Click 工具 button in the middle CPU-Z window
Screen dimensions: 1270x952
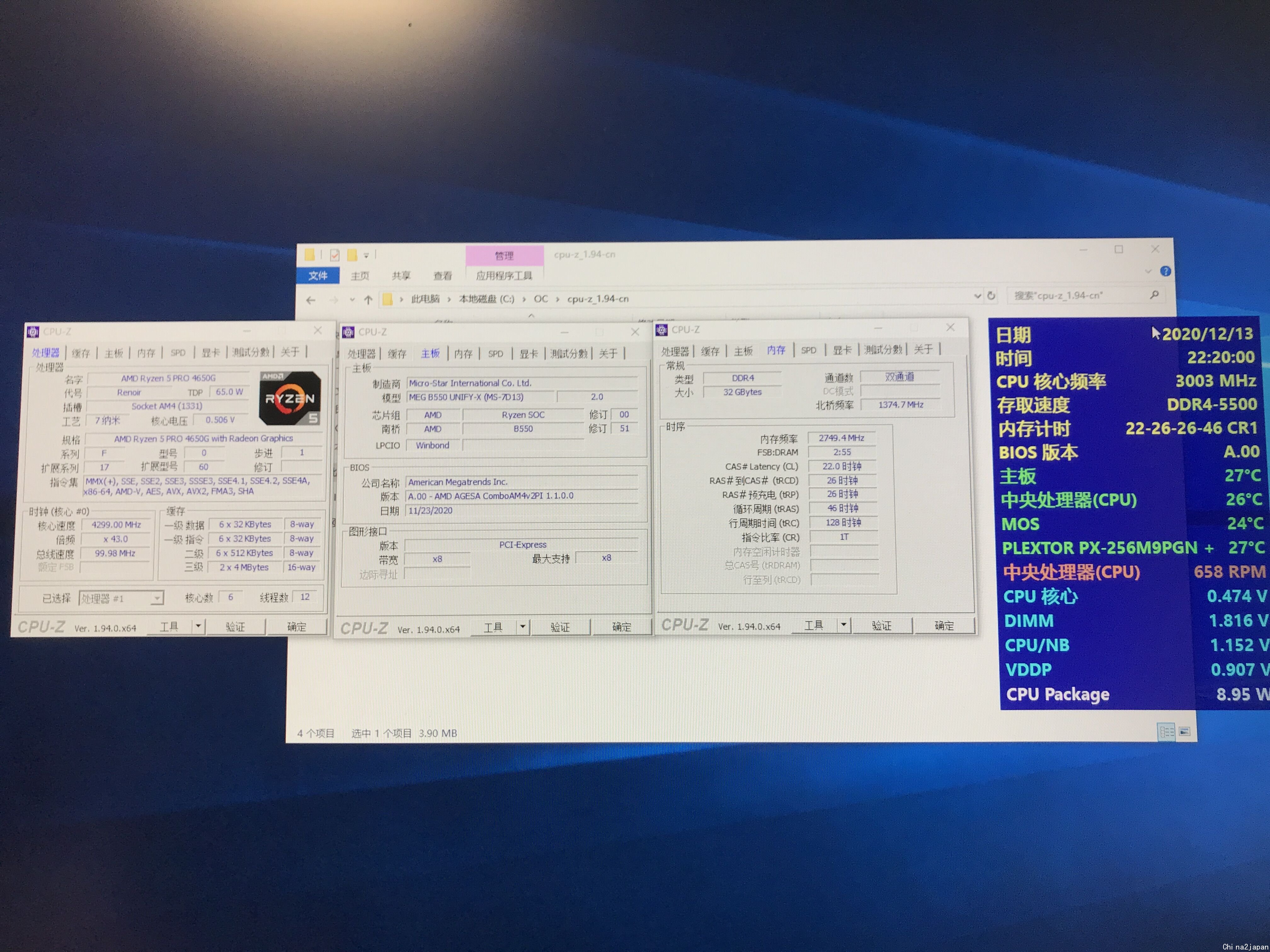point(493,627)
